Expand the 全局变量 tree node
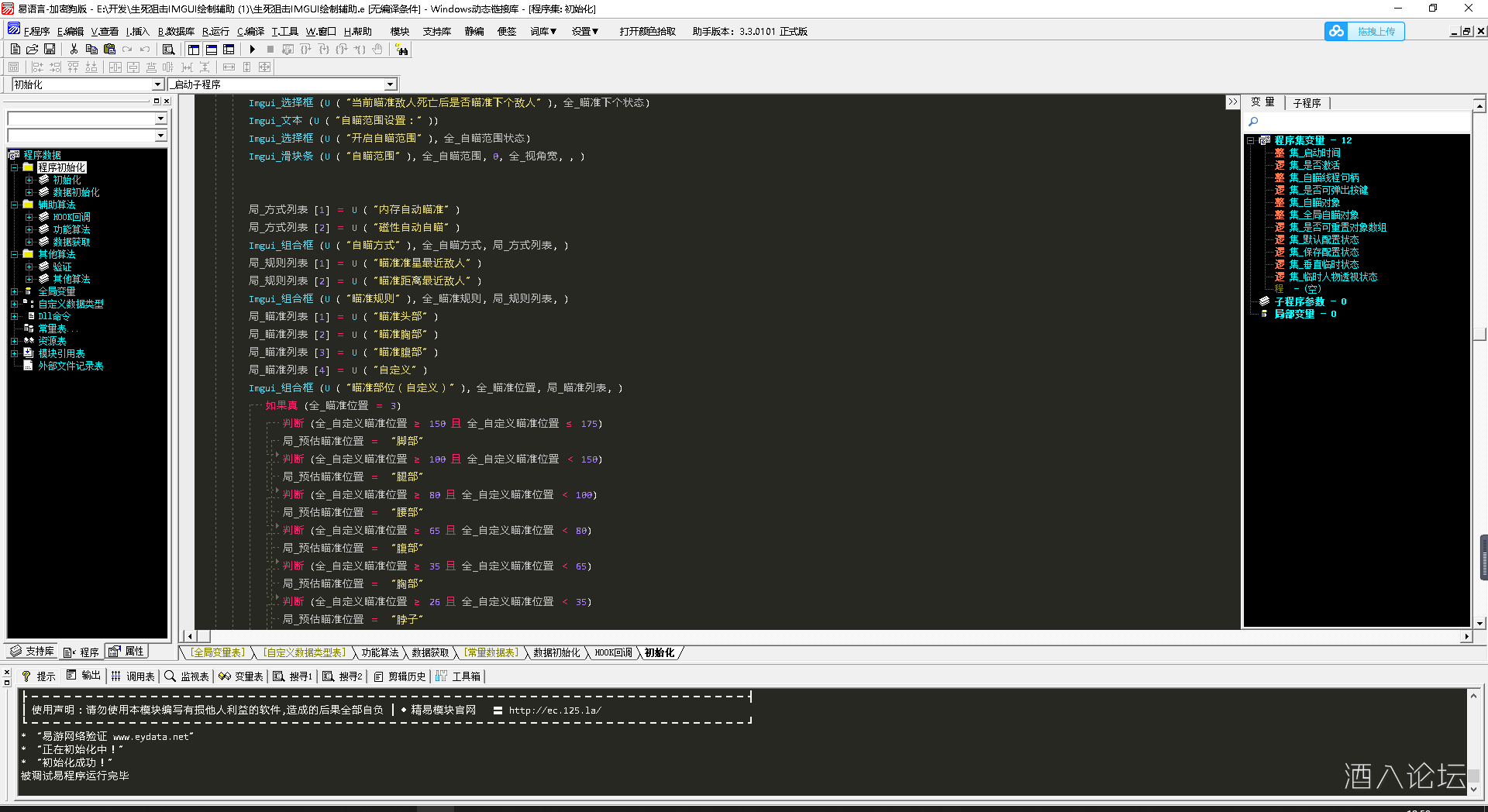Viewport: 1488px width, 812px height. pos(14,291)
